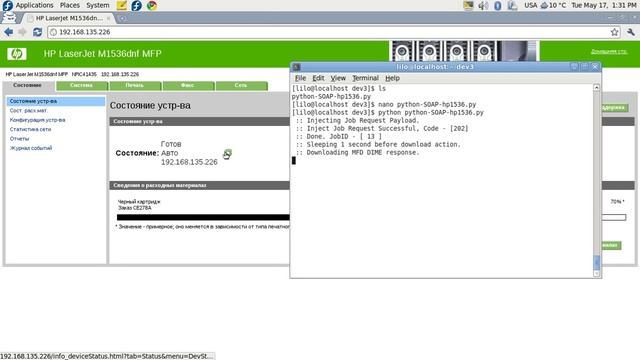This screenshot has height=360, width=640.
Task: Click the site info icon in the address bar
Action: pos(53,32)
